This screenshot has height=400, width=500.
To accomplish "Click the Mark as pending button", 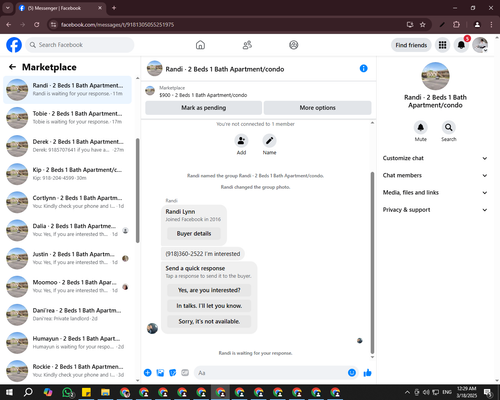I will pos(204,108).
